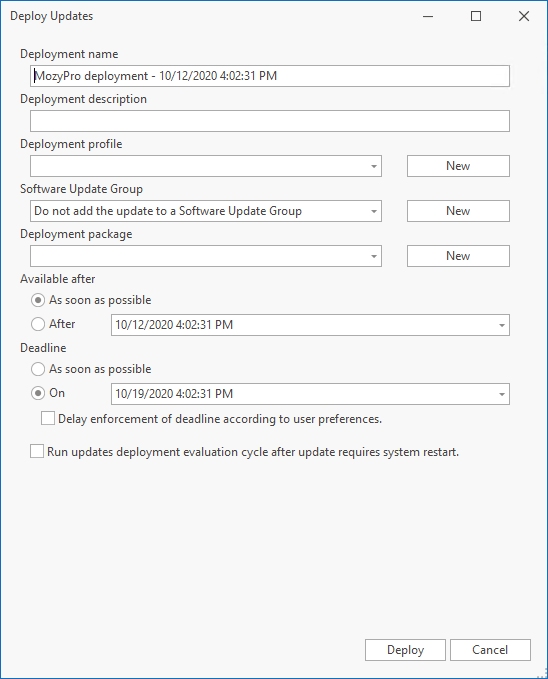This screenshot has height=679, width=548.
Task: Click the Cancel button
Action: [x=490, y=650]
